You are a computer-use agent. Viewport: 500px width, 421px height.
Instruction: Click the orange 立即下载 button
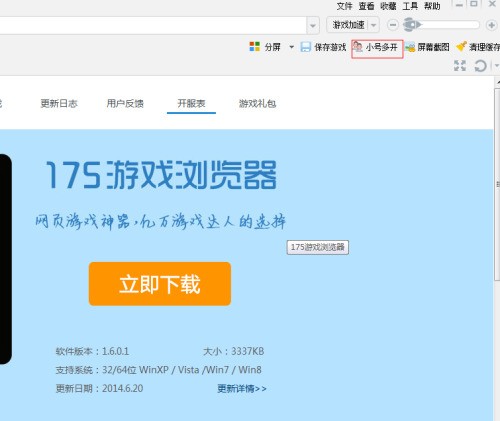pos(160,284)
